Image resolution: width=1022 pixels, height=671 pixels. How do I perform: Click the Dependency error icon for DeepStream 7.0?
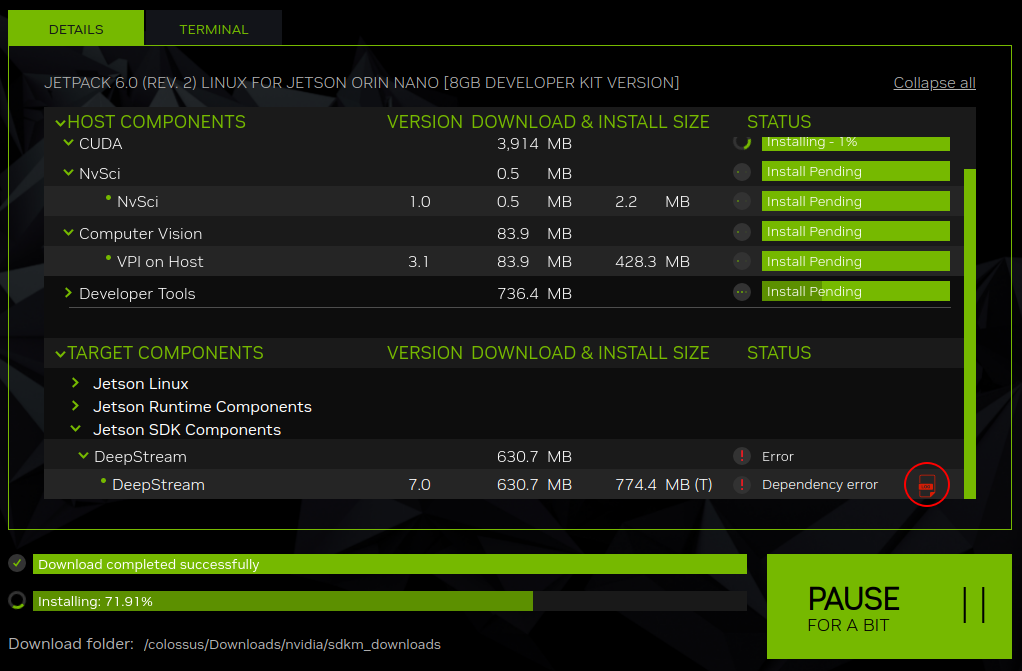pyautogui.click(x=741, y=485)
